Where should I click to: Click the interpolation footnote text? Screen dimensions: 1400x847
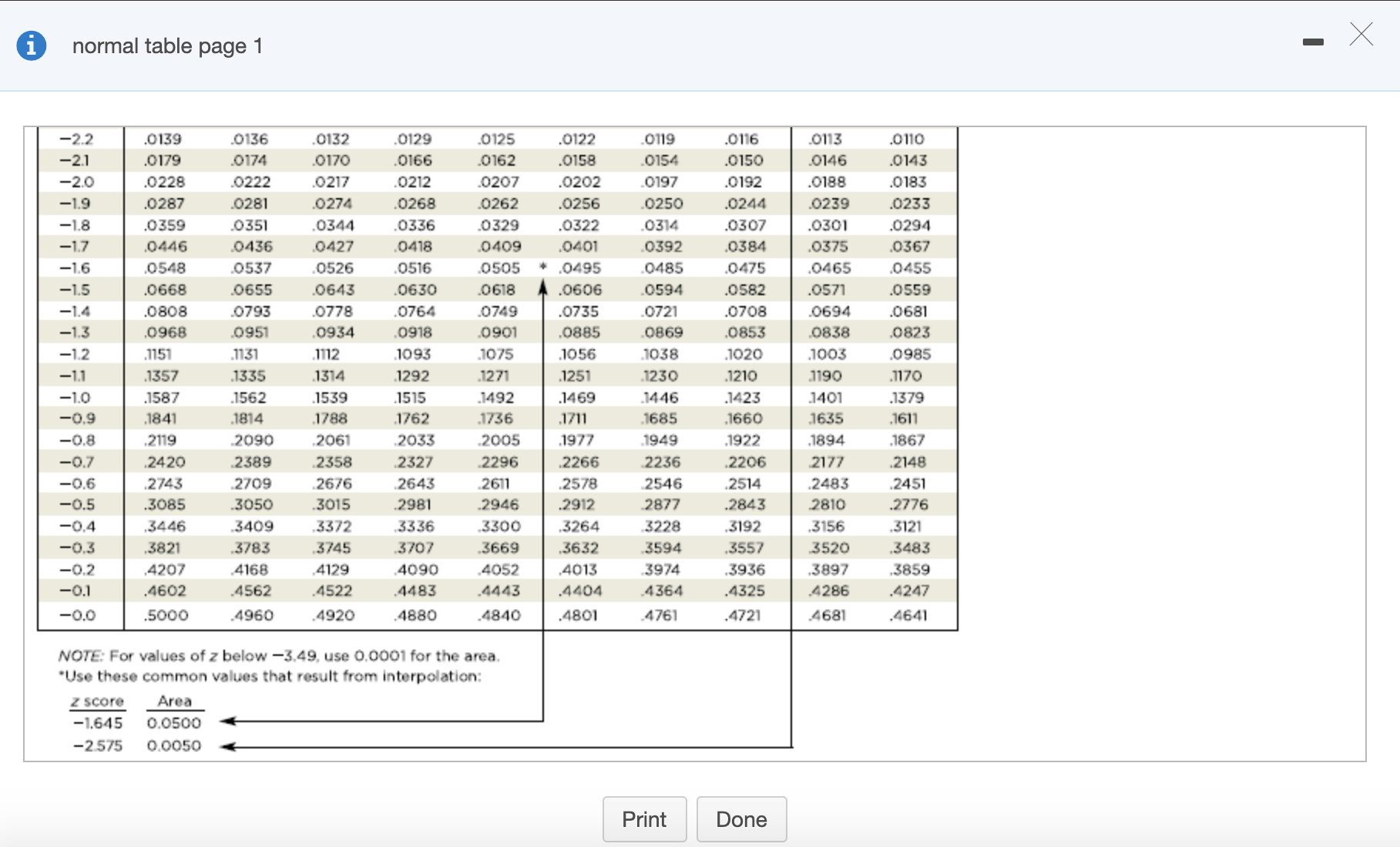coord(270,677)
